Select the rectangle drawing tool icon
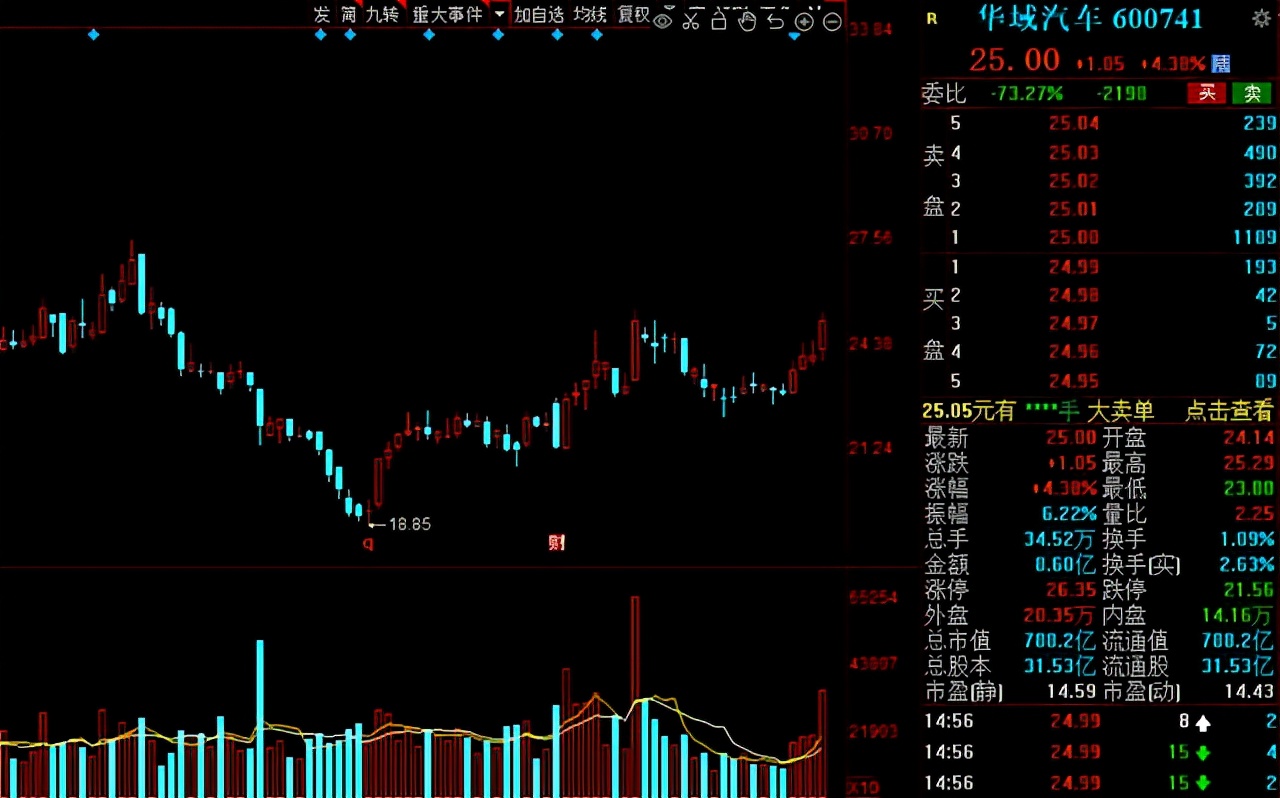Screen dimensions: 1280x798 click(718, 20)
